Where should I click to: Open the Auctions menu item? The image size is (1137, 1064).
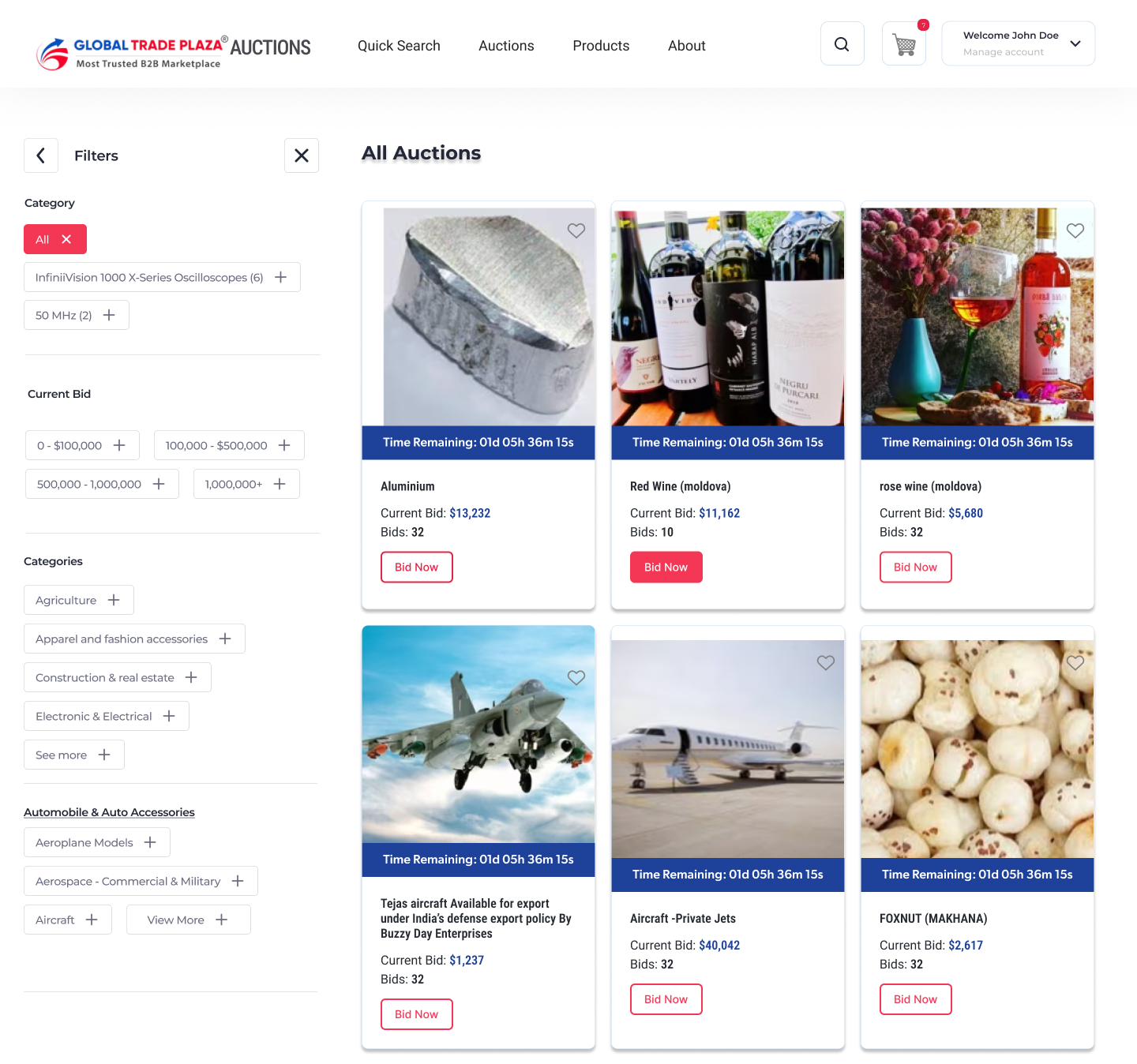point(506,46)
